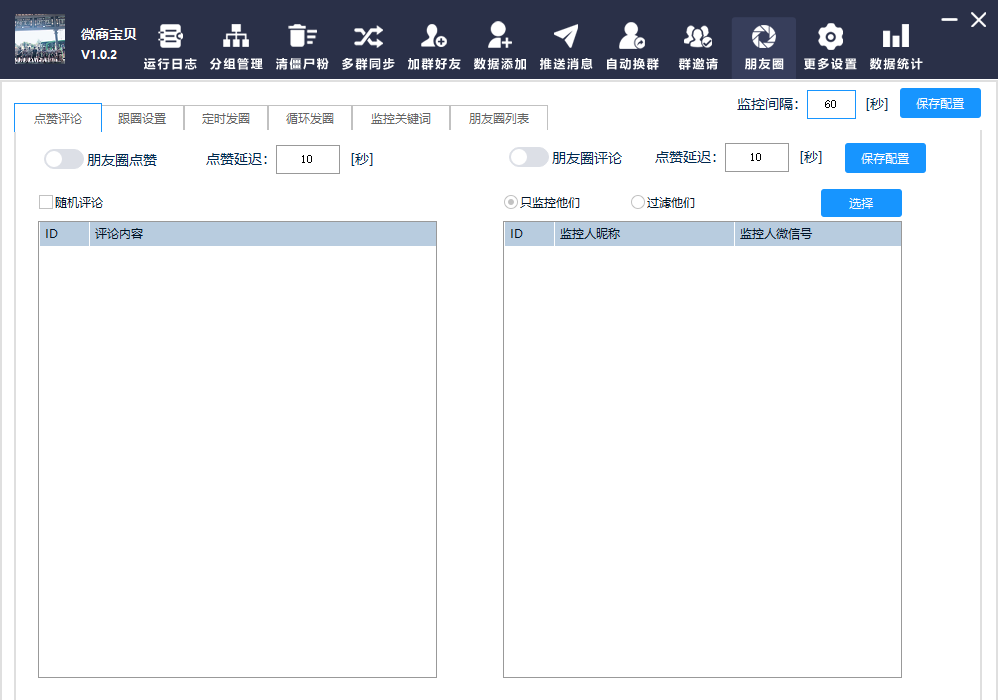Click the 监控间隔 seconds input field
This screenshot has height=700, width=998.
[831, 105]
